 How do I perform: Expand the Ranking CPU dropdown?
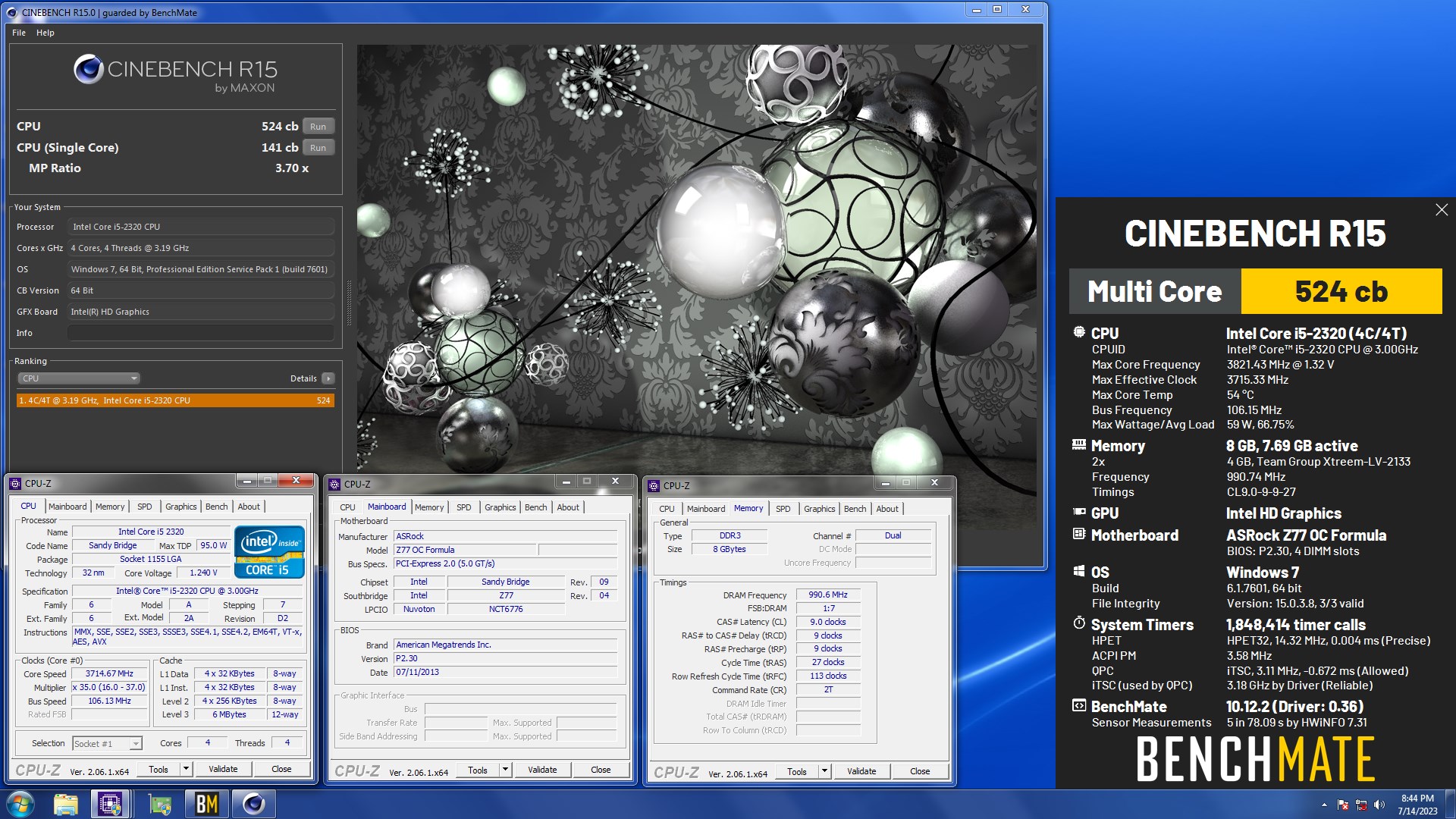pyautogui.click(x=79, y=378)
